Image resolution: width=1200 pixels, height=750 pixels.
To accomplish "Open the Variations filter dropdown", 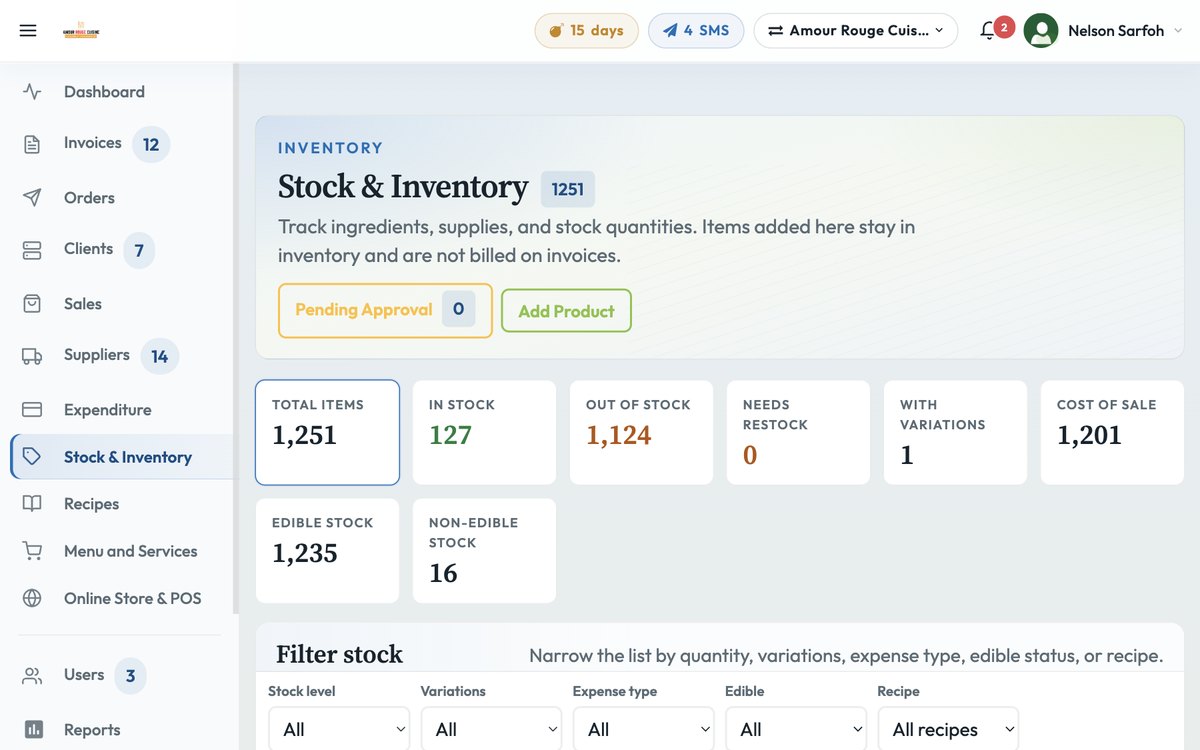I will (x=491, y=730).
